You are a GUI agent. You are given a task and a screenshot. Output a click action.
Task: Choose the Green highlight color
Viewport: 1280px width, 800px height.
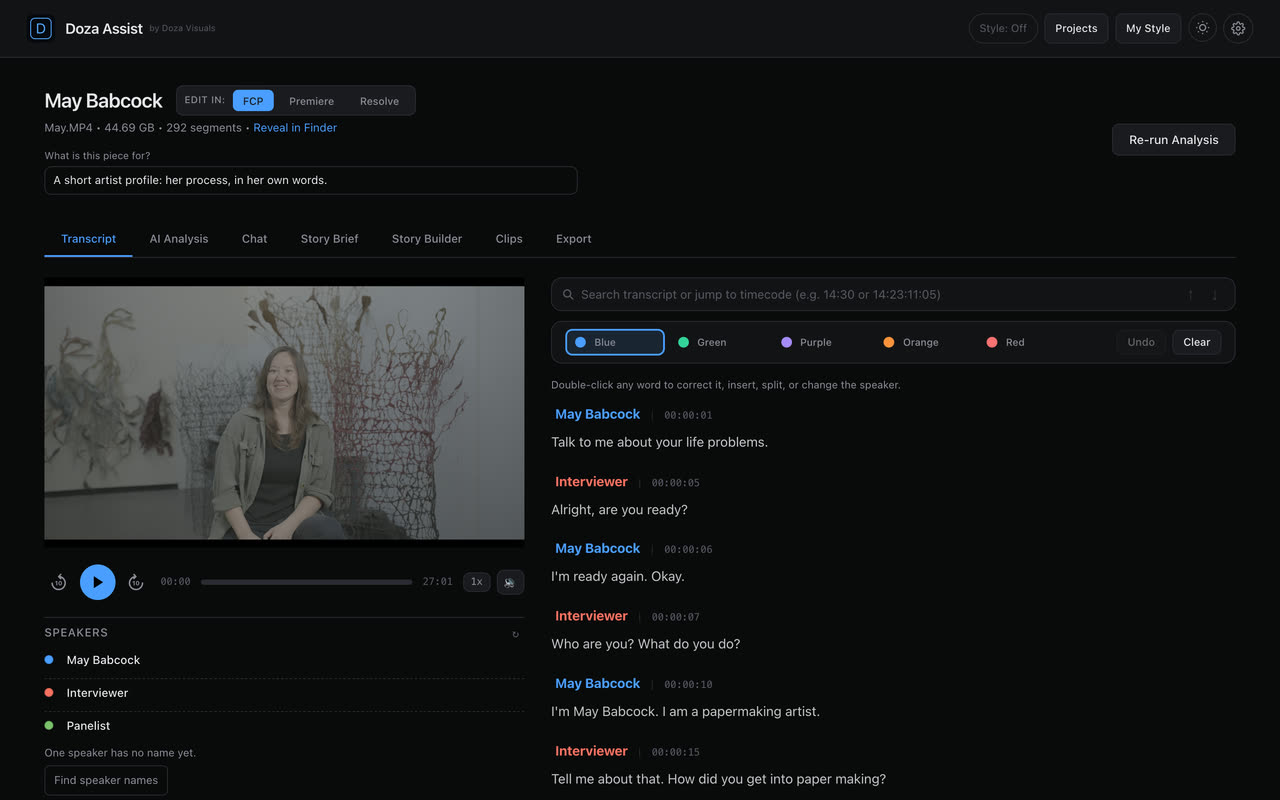(702, 342)
